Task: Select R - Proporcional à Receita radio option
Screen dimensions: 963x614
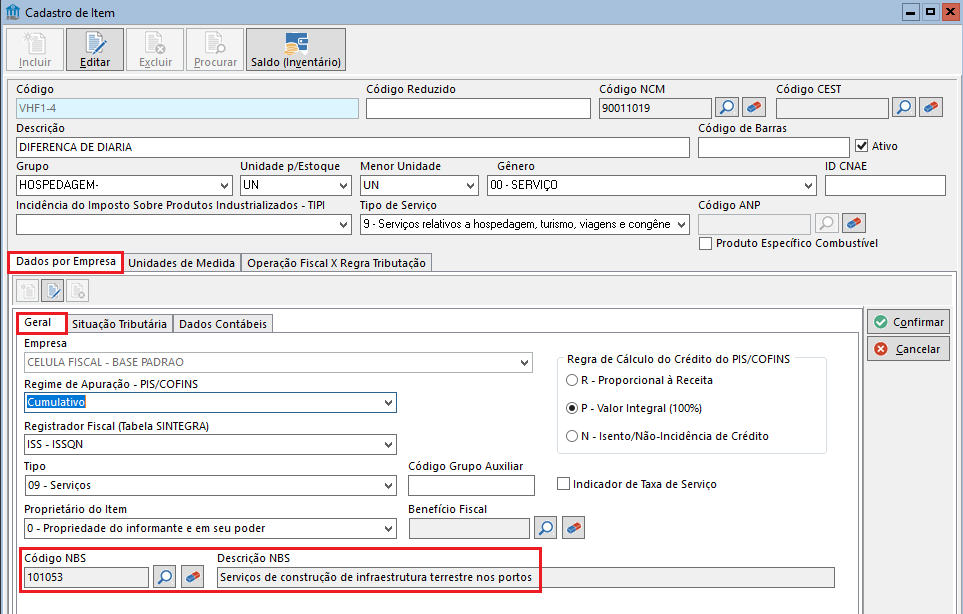Action: click(x=572, y=380)
